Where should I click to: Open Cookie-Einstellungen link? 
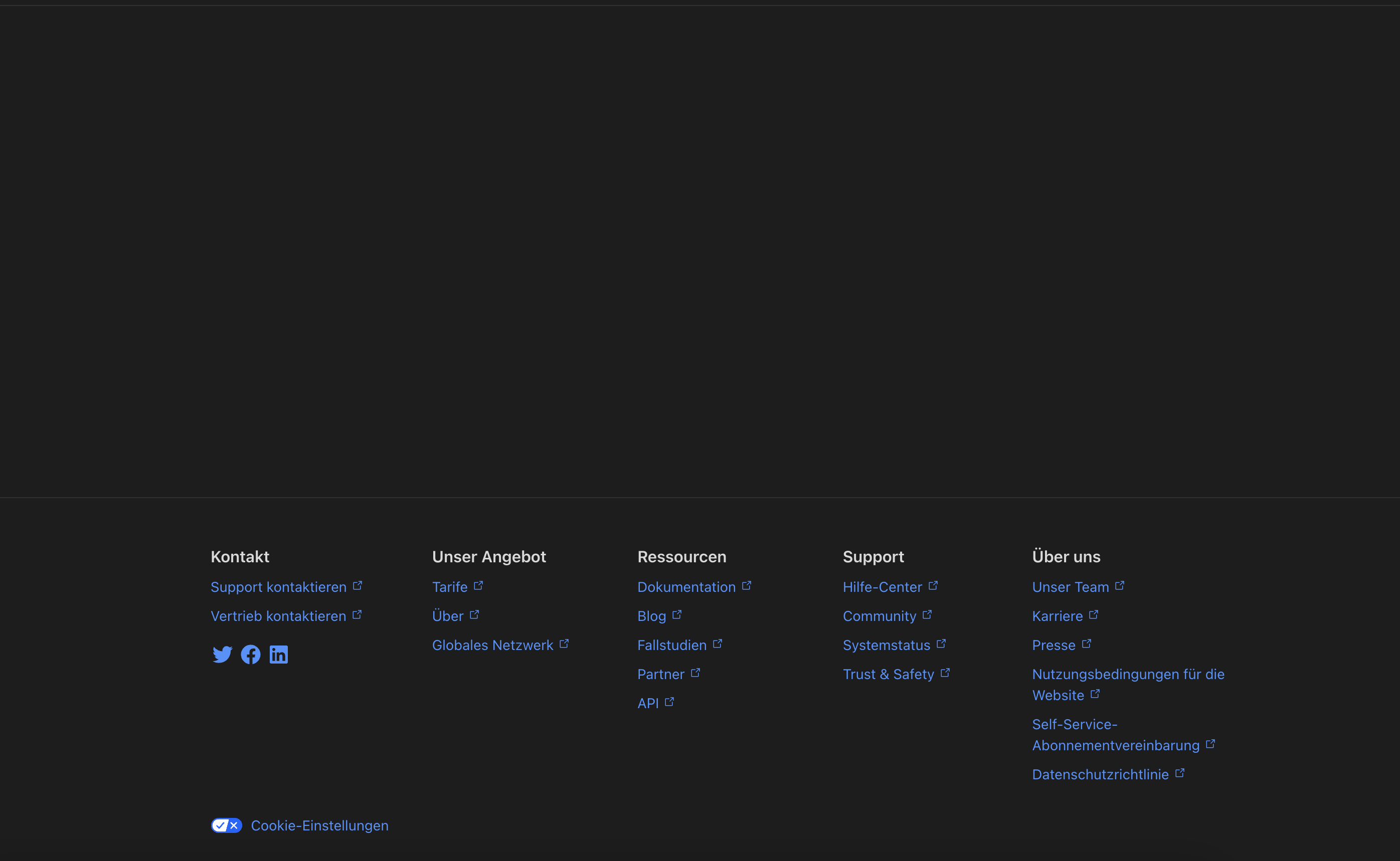[x=319, y=825]
